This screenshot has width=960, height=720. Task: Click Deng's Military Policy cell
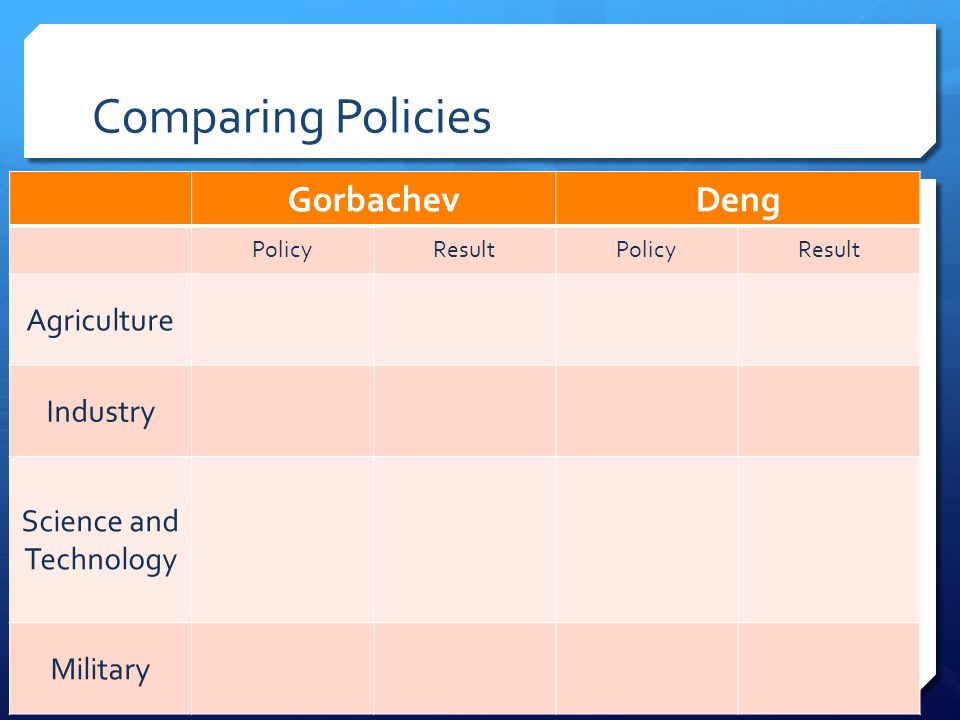(647, 669)
